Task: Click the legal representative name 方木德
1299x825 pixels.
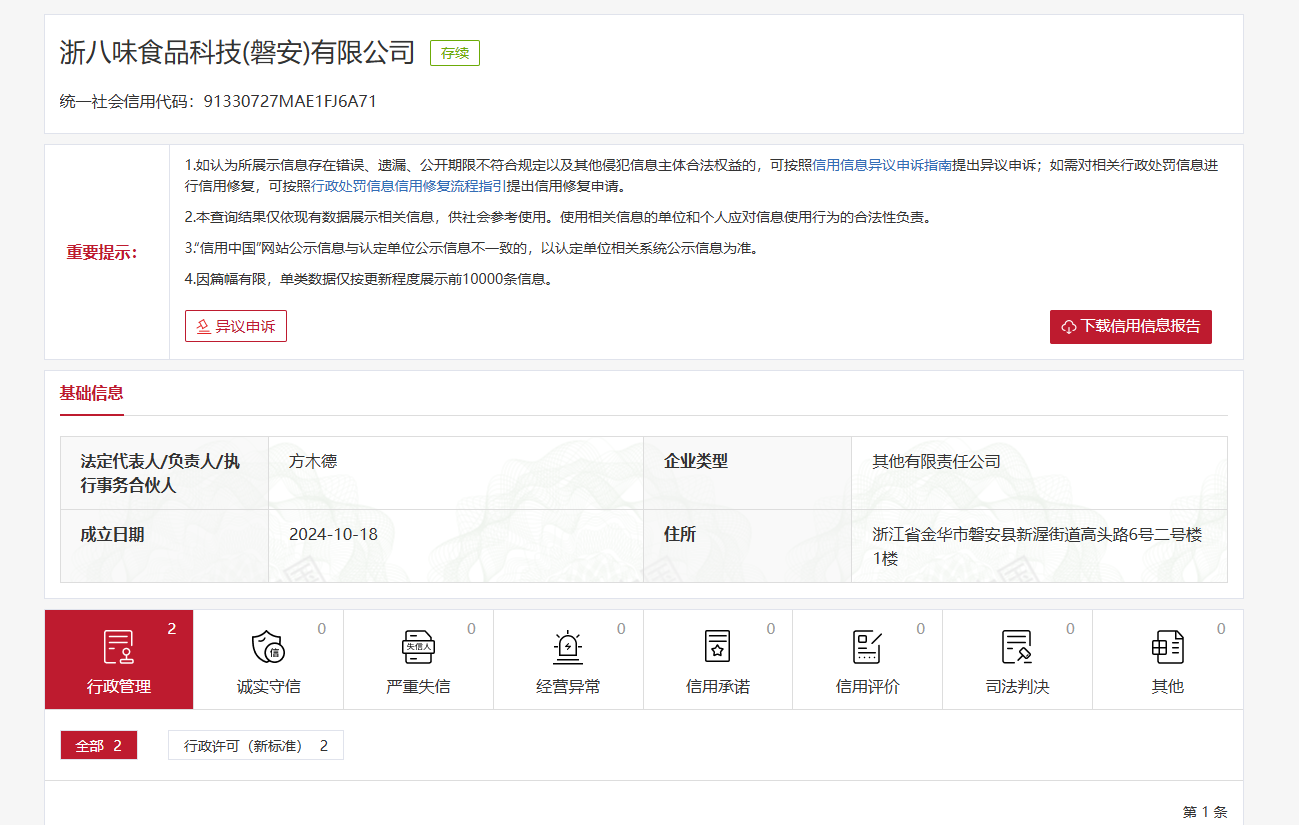Action: tap(313, 462)
